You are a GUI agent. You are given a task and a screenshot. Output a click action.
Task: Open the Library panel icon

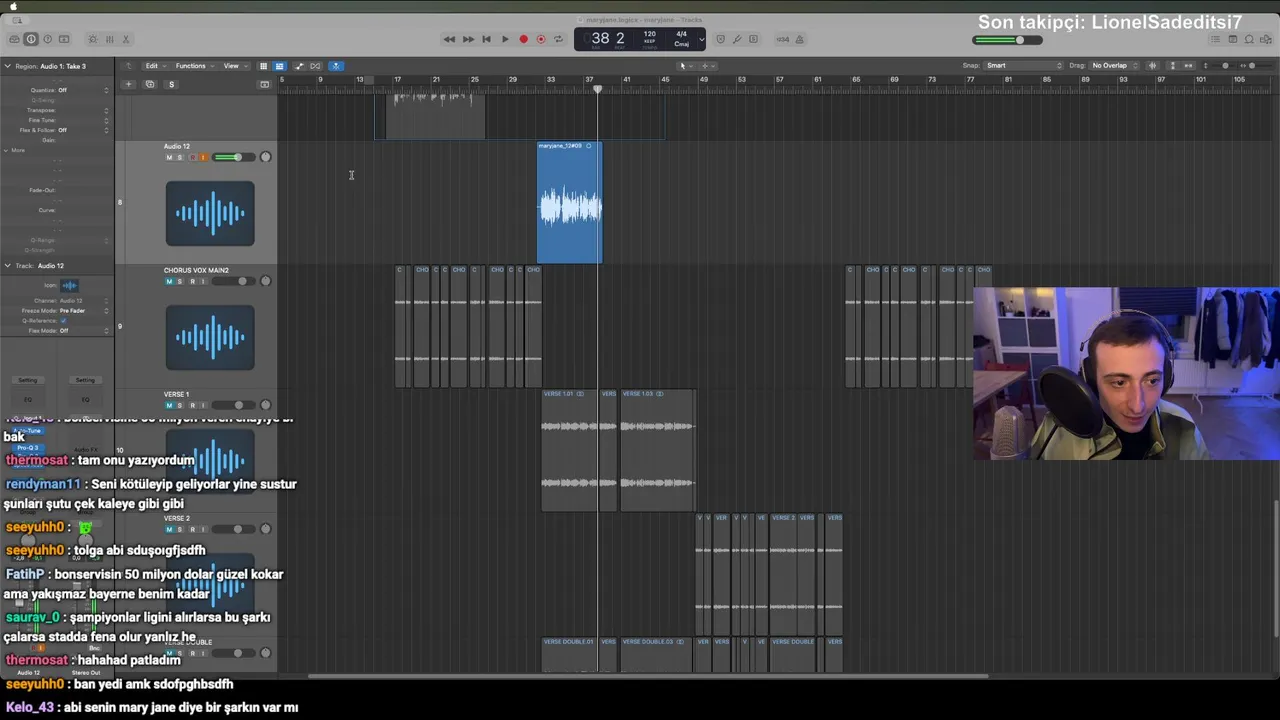pyautogui.click(x=14, y=39)
